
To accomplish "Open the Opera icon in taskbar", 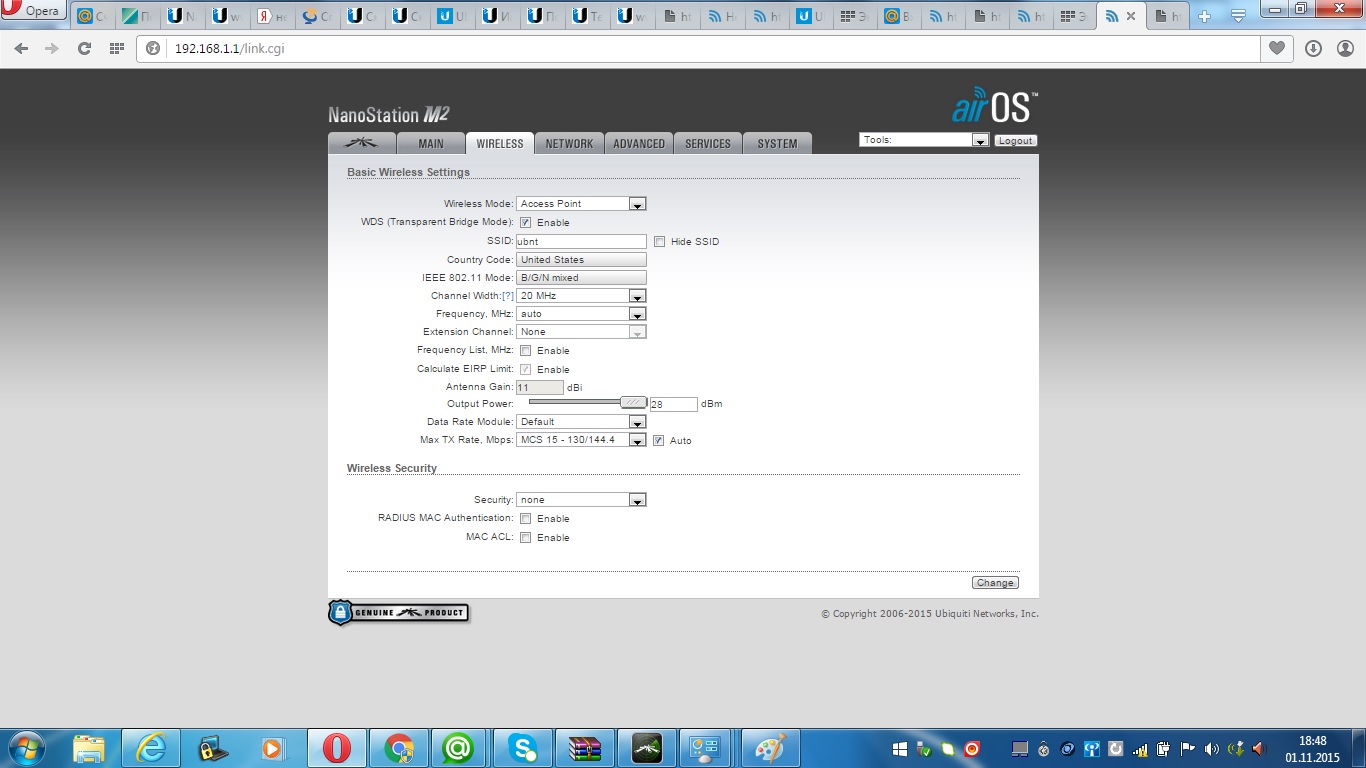I will tap(337, 748).
